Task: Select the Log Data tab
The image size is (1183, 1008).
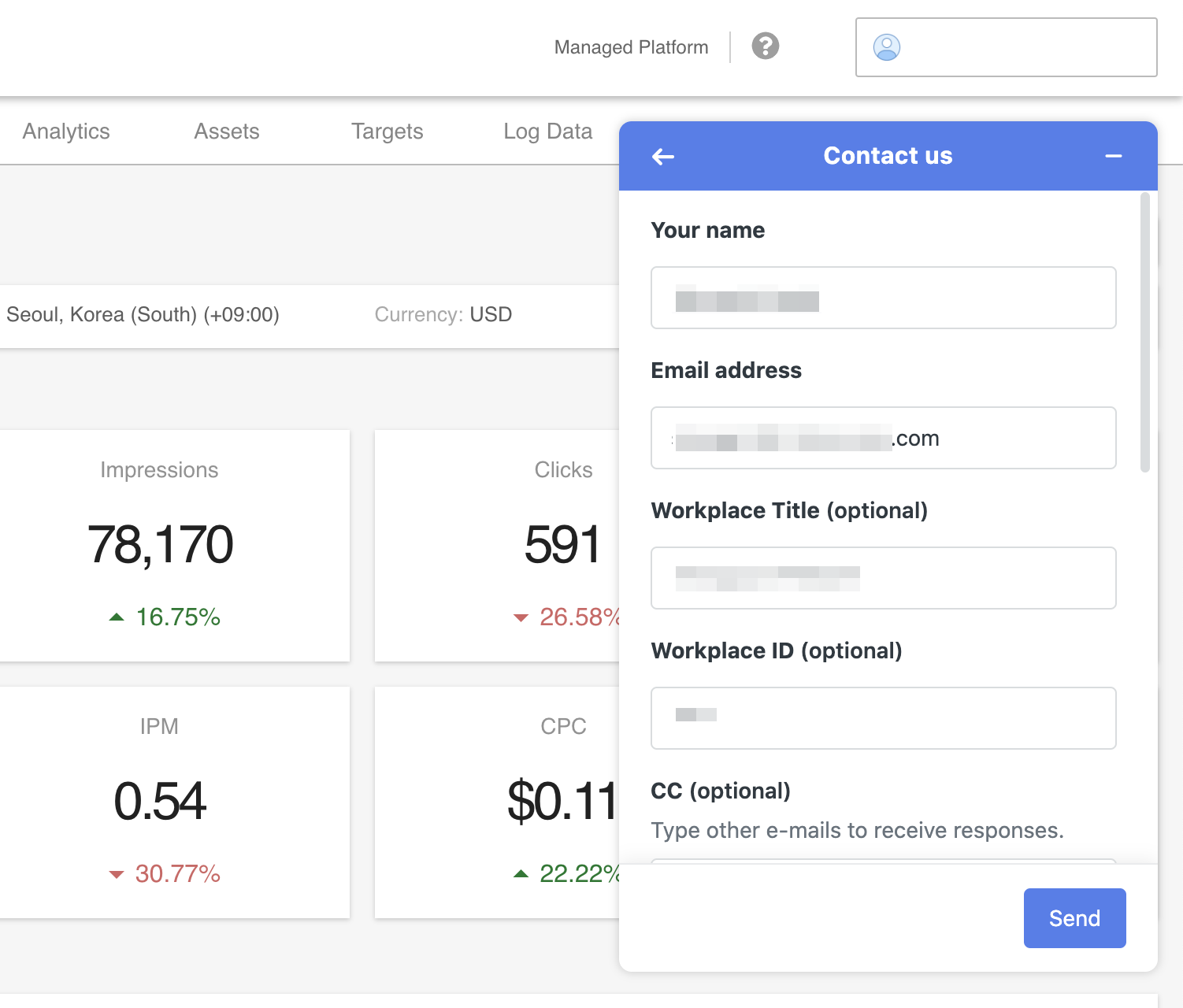Action: click(x=547, y=132)
